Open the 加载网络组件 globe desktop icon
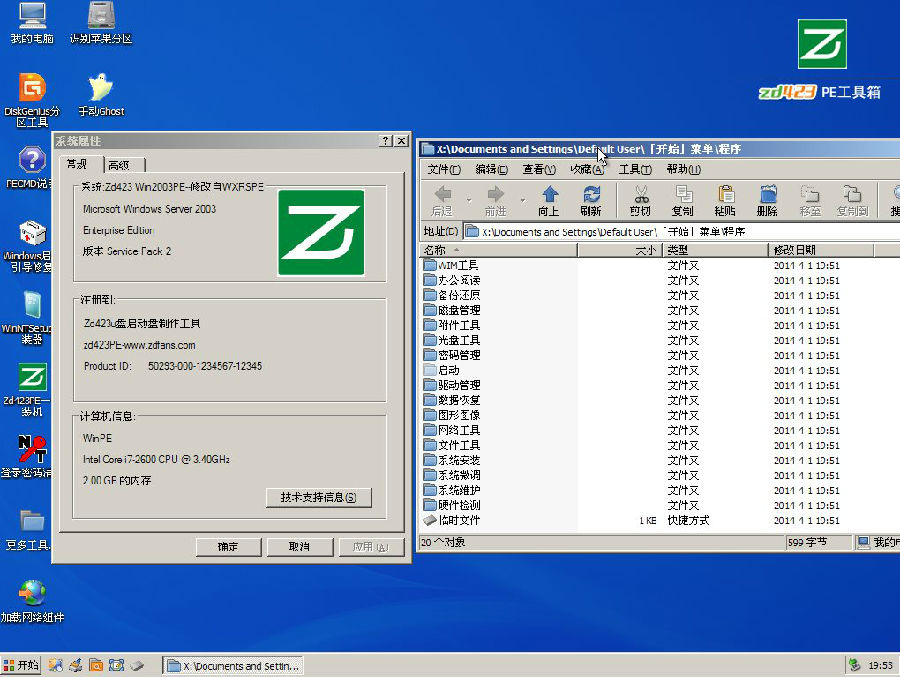 32,597
